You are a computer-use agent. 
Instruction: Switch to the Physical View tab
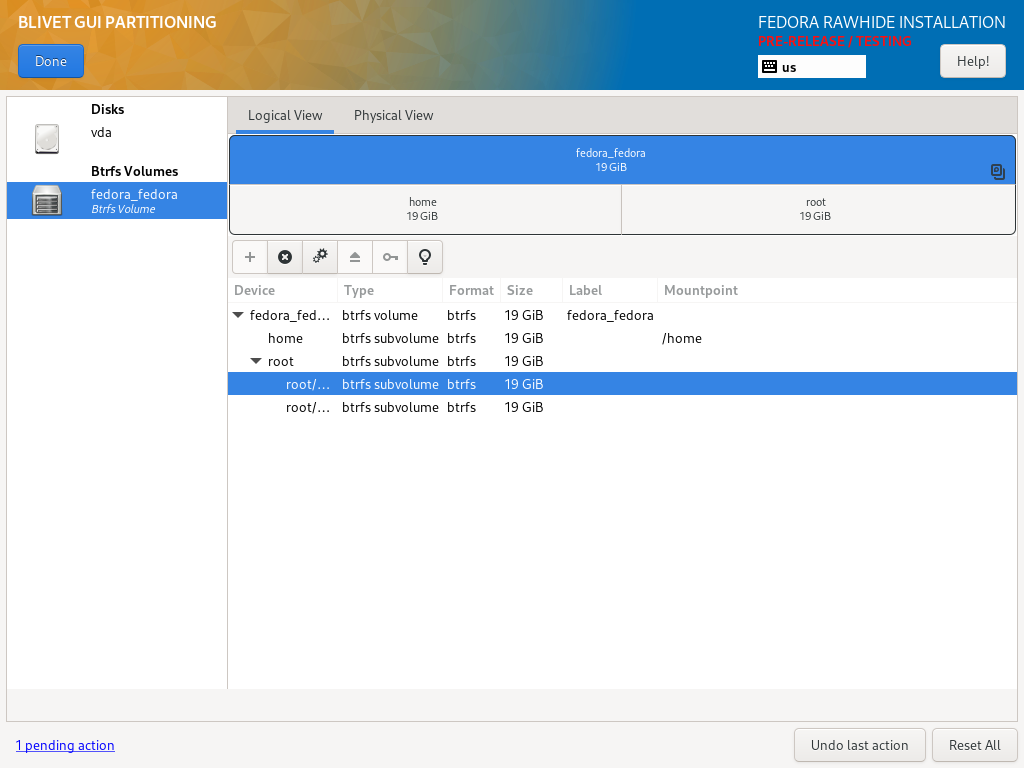pos(393,116)
